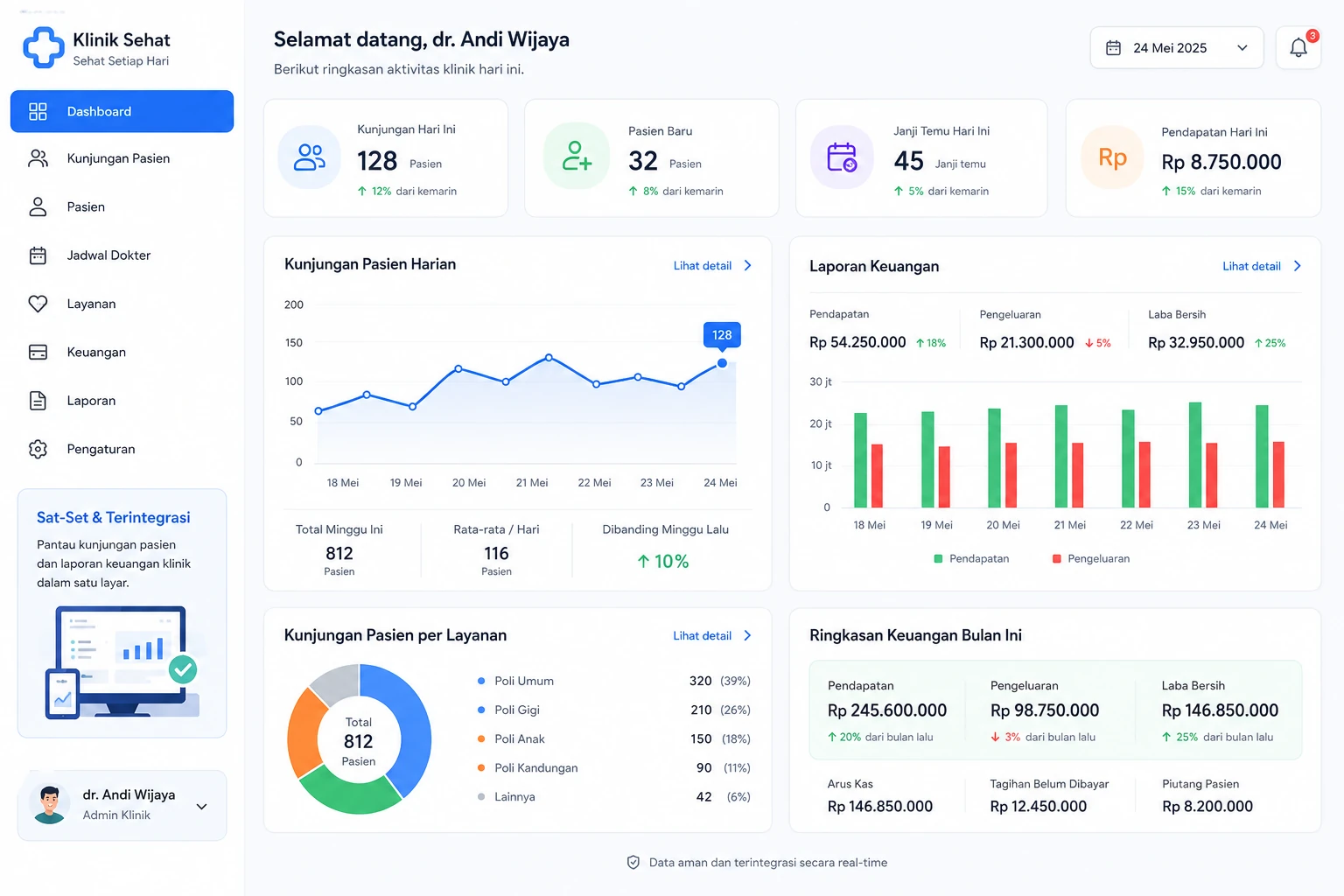Click the Rp icon in Pendapatan Hari Ini

[1112, 157]
